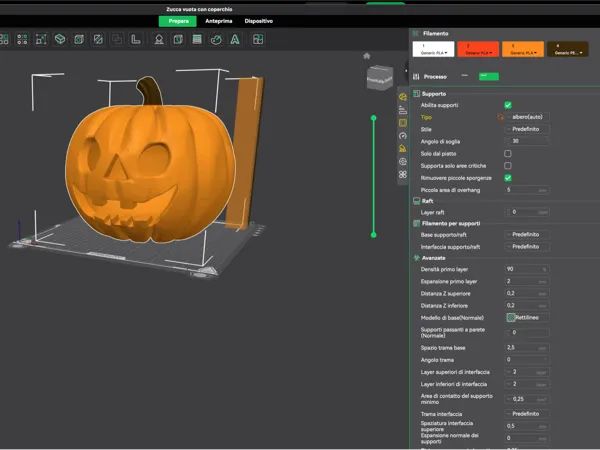Enable the Solo dal piatto checkbox
600x450 pixels.
tap(508, 153)
